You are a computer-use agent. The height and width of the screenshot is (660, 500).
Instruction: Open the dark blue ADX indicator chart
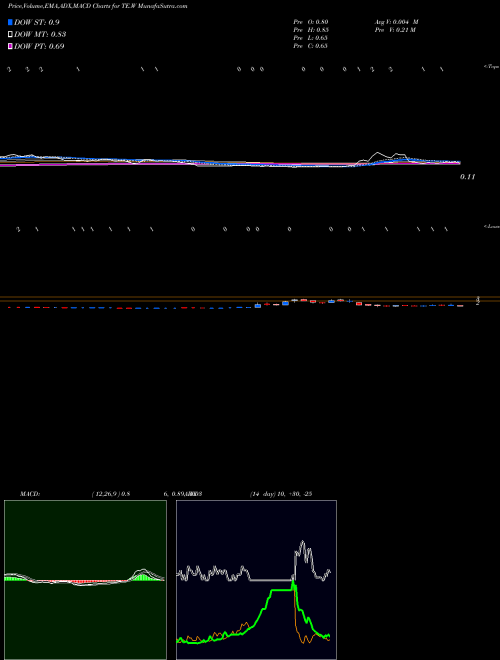(256, 580)
